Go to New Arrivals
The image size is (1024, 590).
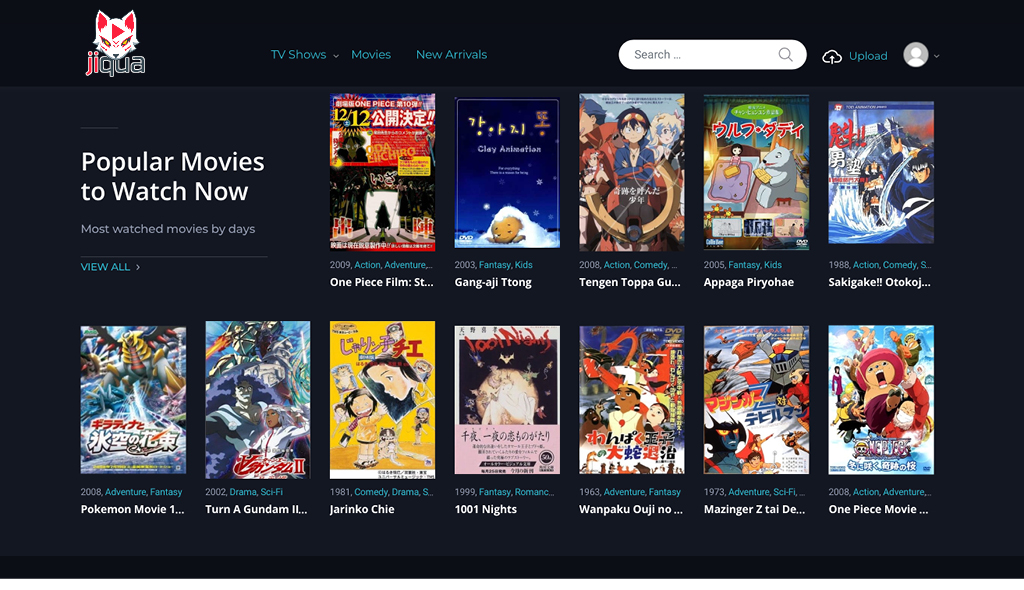click(451, 55)
